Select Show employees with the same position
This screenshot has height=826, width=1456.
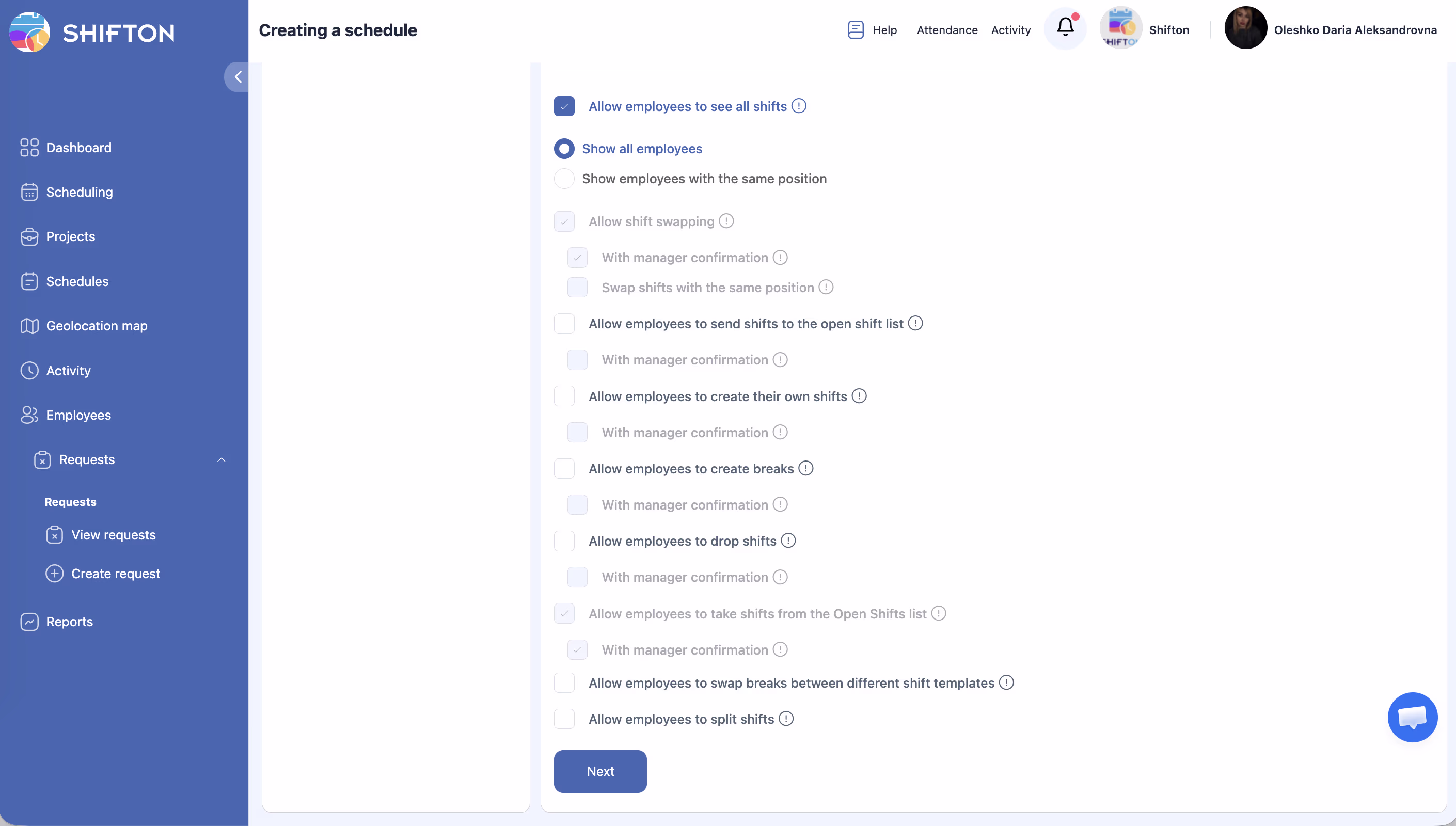564,179
